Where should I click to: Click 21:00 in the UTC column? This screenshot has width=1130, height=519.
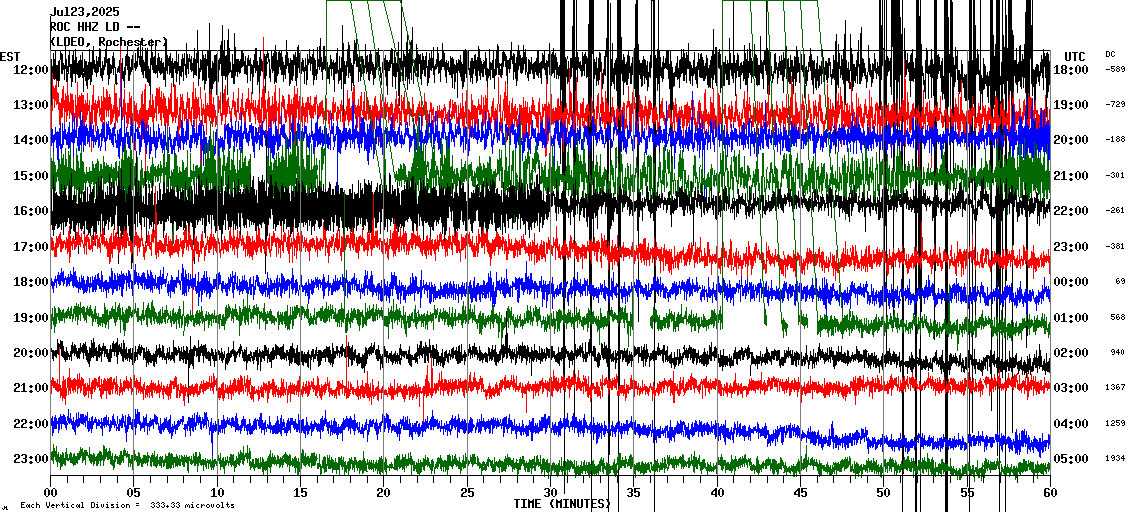(x=1071, y=175)
